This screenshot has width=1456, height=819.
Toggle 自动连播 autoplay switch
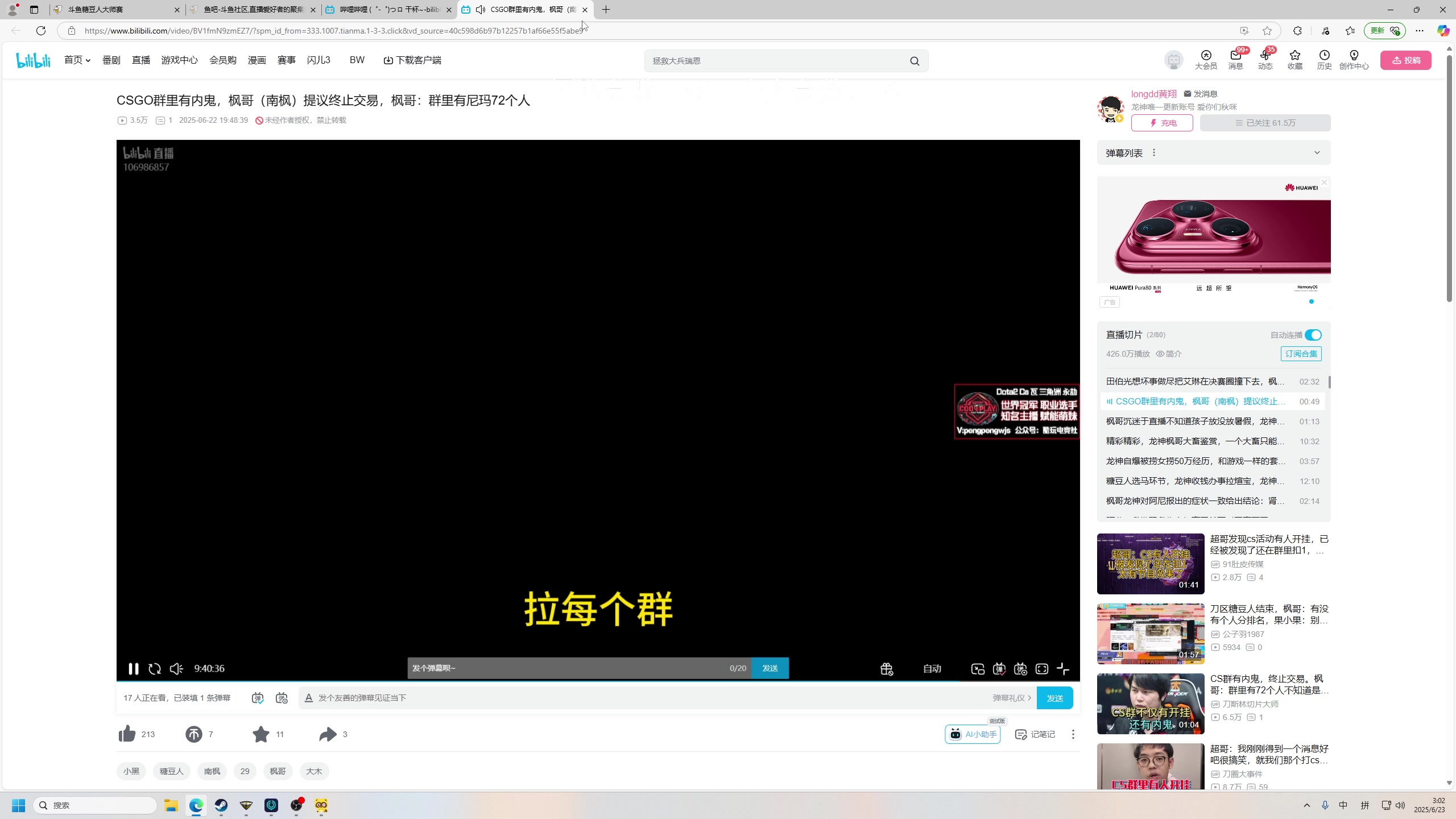pos(1313,335)
